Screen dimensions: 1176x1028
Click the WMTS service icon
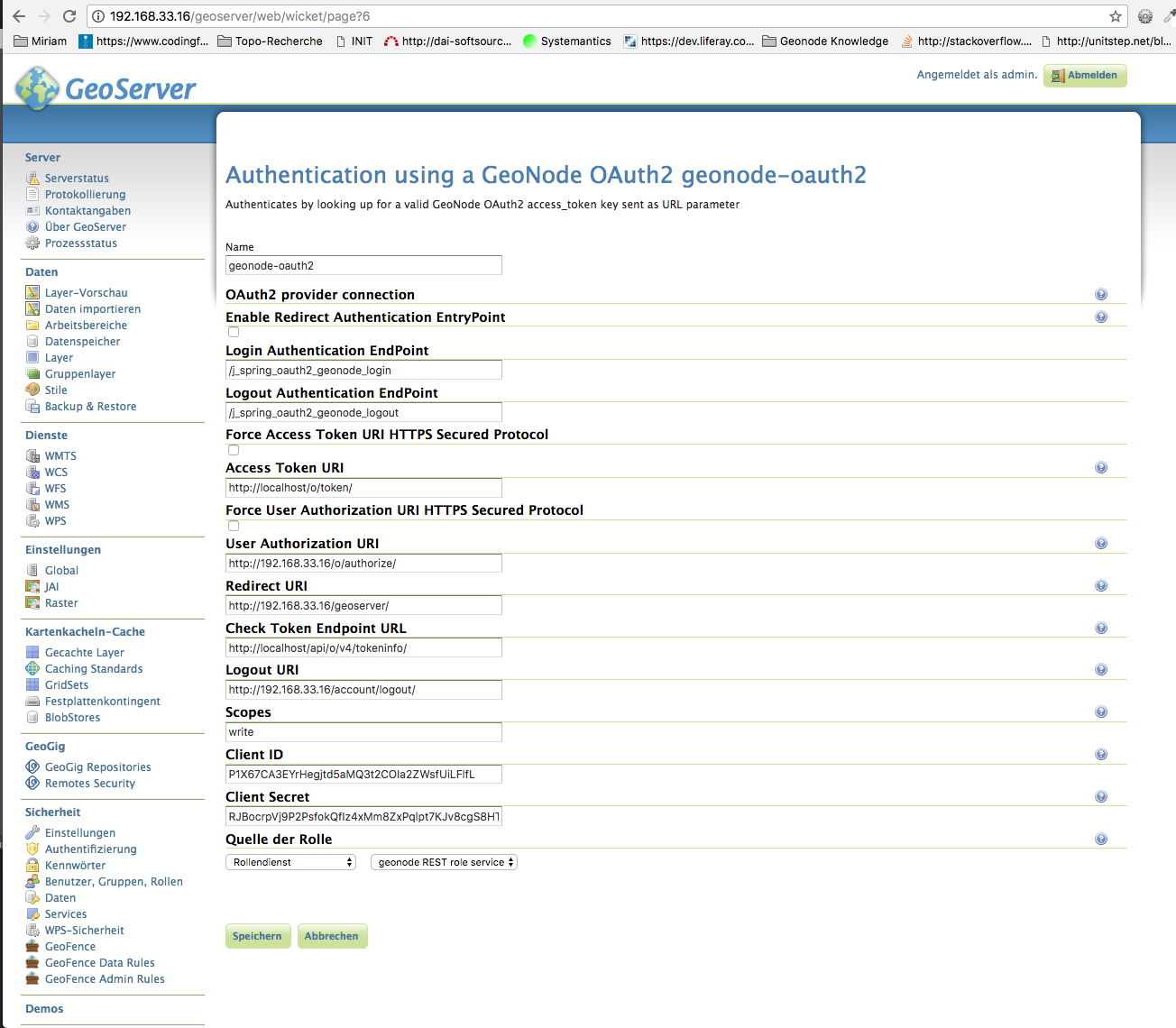(x=32, y=456)
